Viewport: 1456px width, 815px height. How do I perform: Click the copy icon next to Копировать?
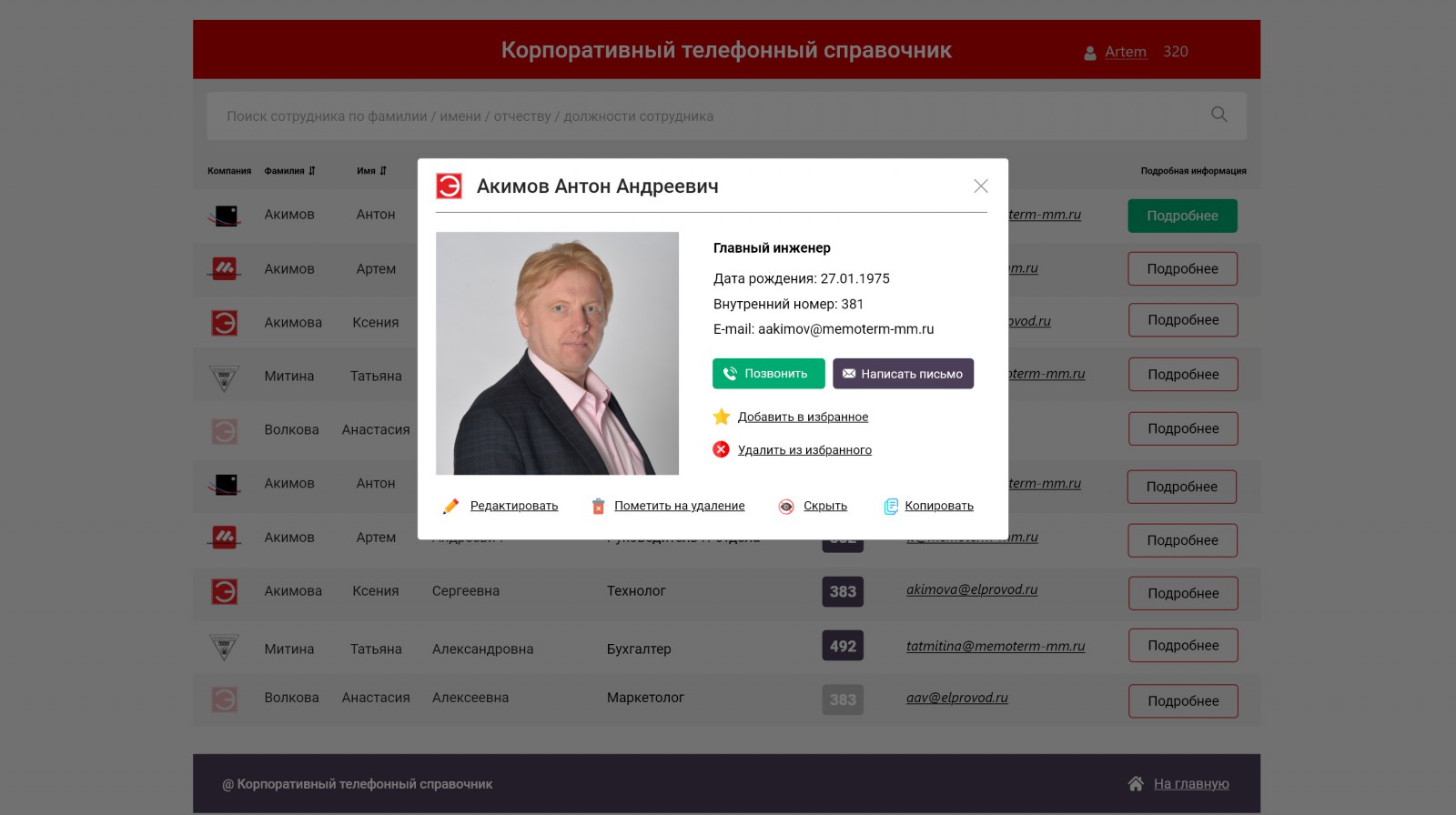point(891,507)
